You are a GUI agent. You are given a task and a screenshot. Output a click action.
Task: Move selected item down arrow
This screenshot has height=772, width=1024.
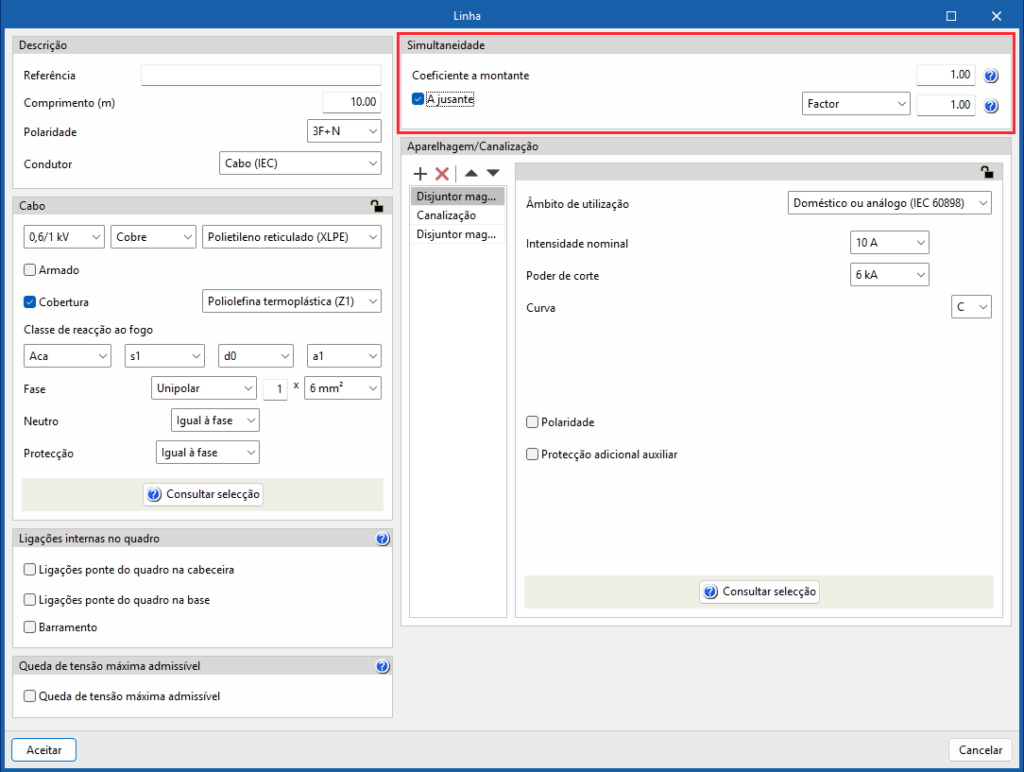coord(493,173)
